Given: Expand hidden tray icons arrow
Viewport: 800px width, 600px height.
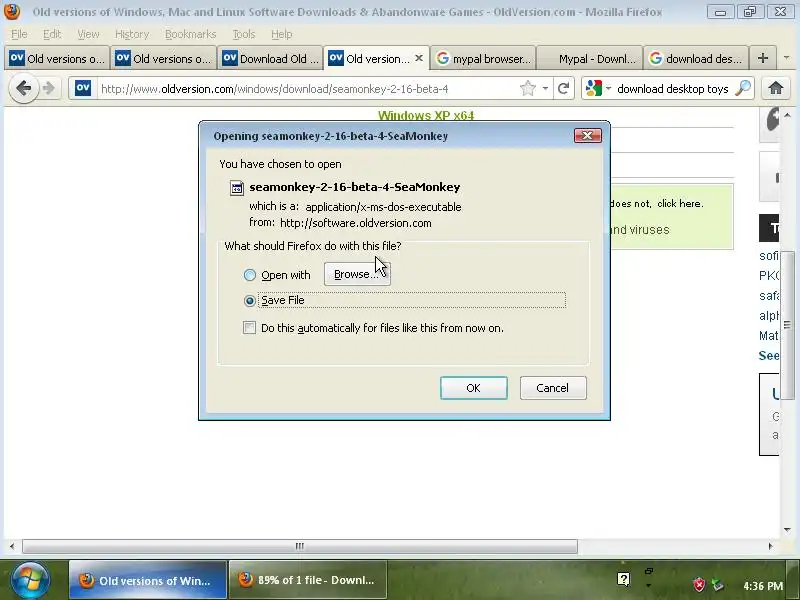Looking at the screenshot, I should tap(648, 585).
